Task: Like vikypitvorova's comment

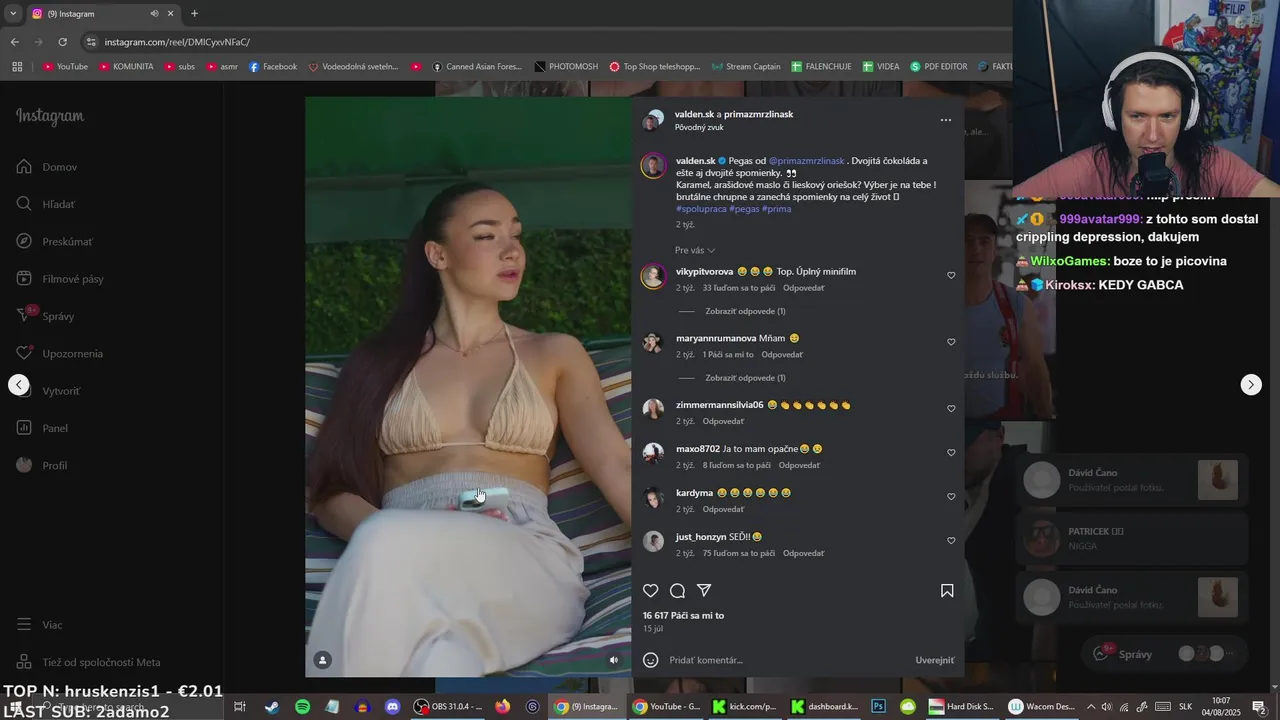Action: (x=951, y=276)
